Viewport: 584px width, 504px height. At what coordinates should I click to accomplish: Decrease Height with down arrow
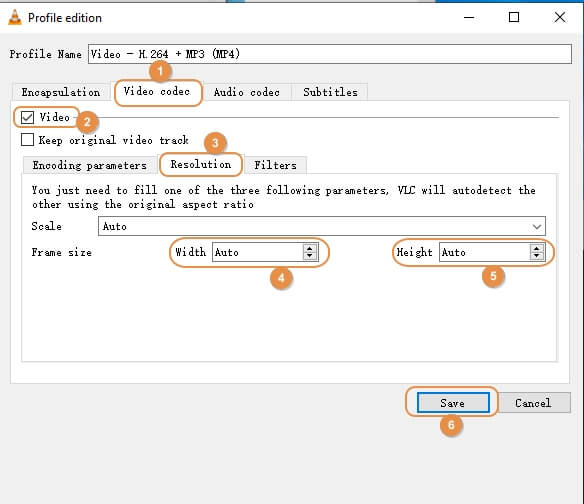tap(536, 256)
